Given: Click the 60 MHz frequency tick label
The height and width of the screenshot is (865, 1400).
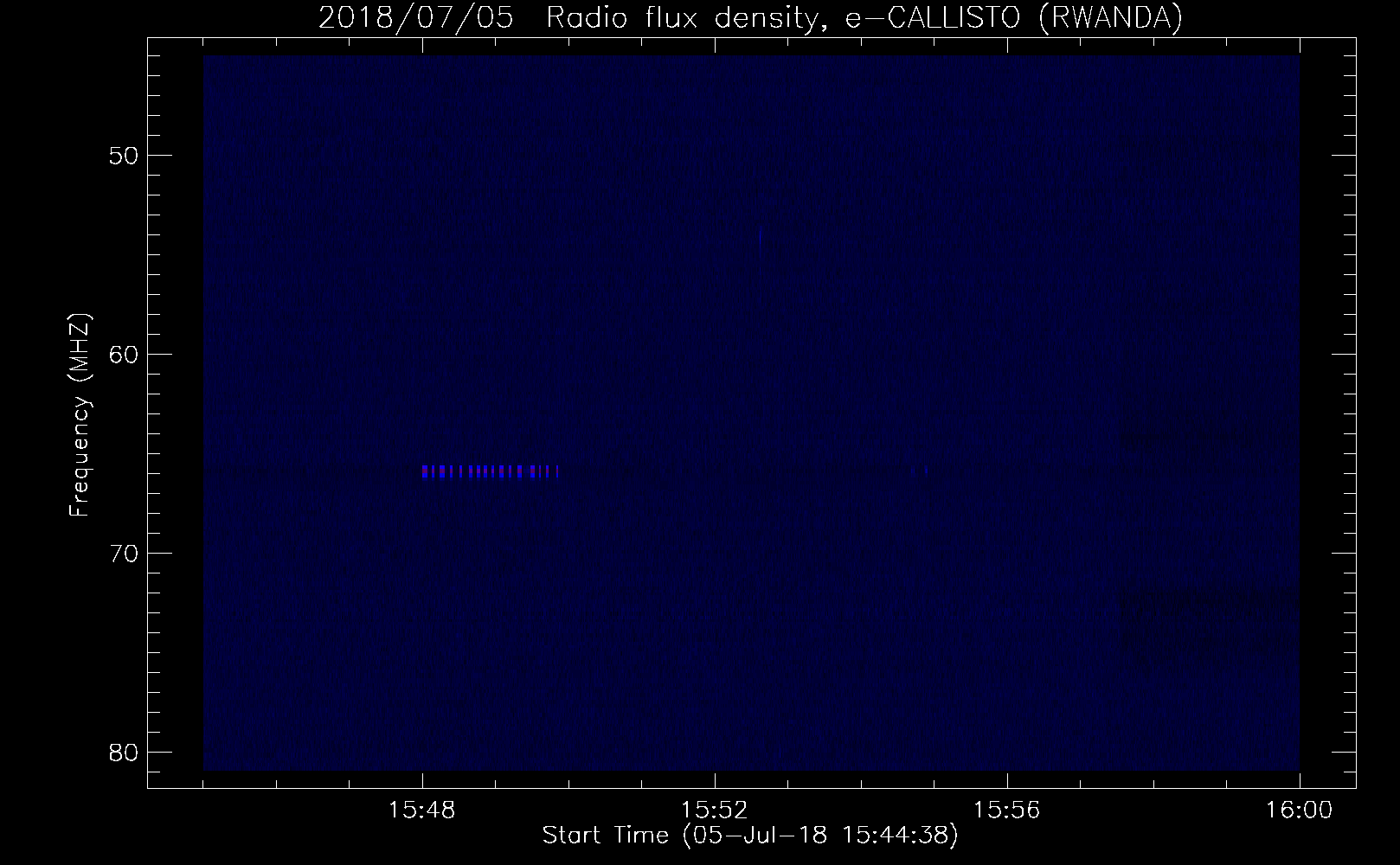Looking at the screenshot, I should click(x=125, y=354).
